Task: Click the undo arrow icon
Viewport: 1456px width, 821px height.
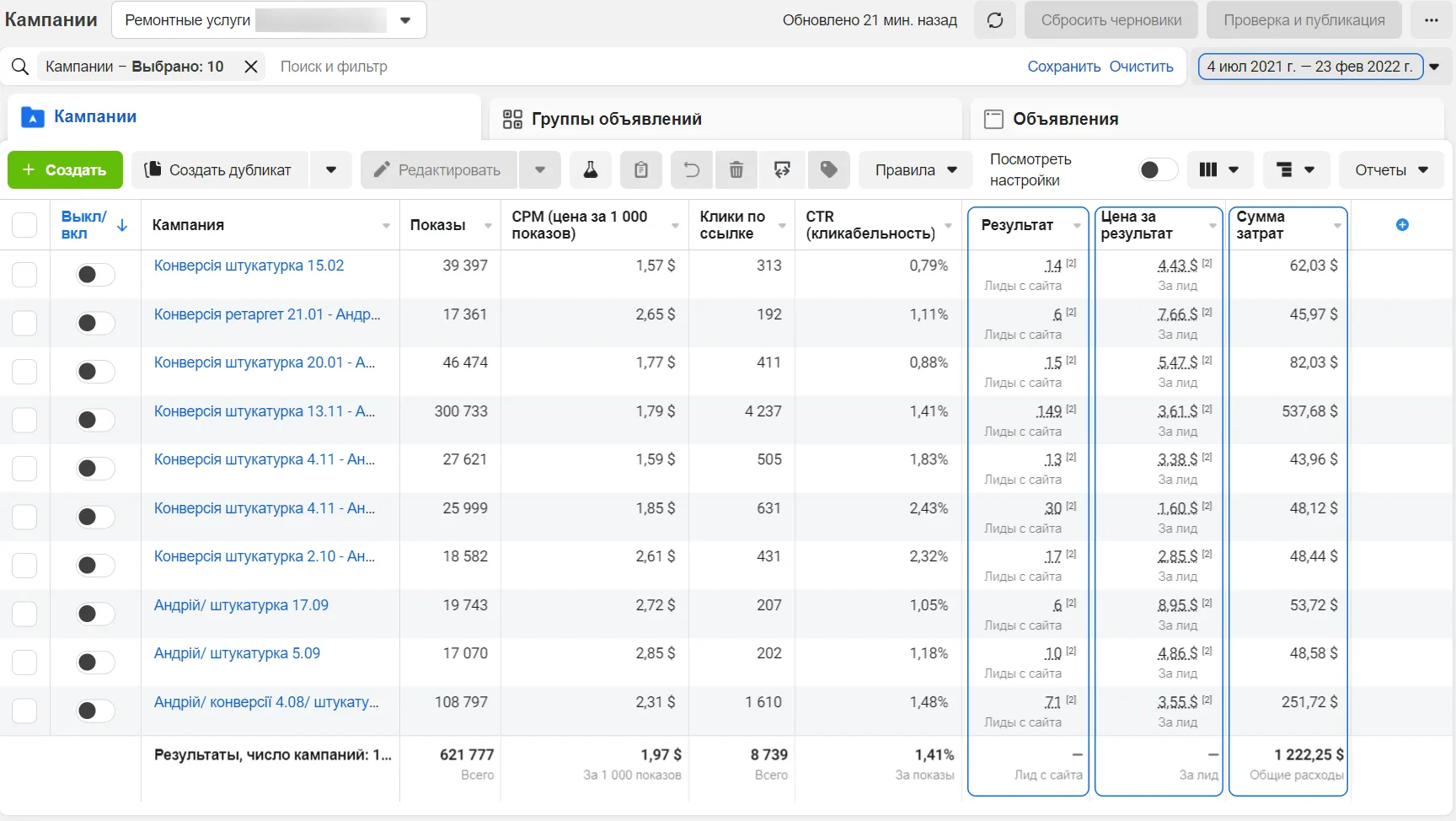Action: 692,170
